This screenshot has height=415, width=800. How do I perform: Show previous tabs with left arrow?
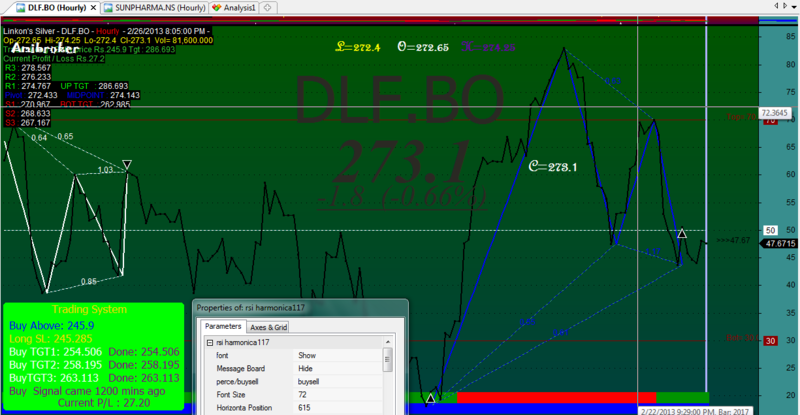(776, 6)
